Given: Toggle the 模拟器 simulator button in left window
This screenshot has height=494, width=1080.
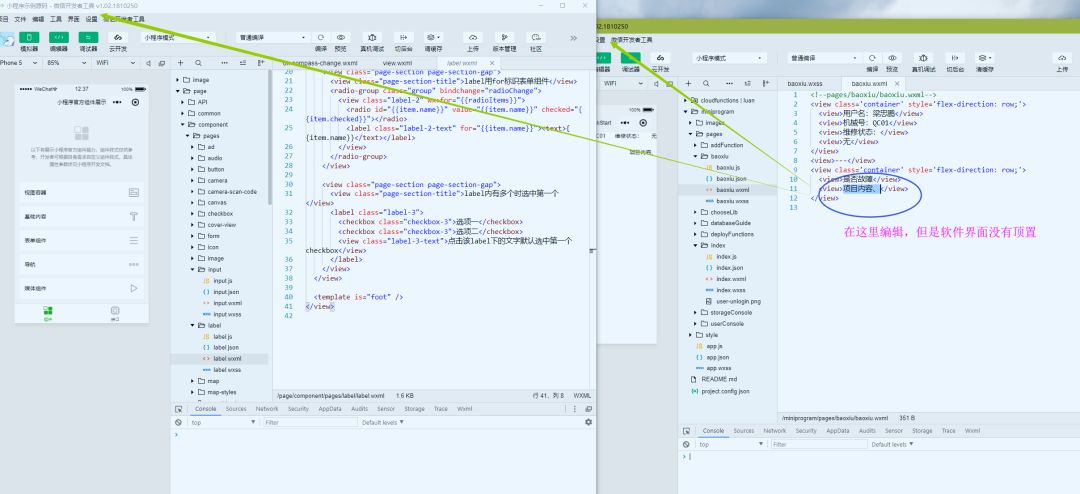Looking at the screenshot, I should (x=29, y=37).
